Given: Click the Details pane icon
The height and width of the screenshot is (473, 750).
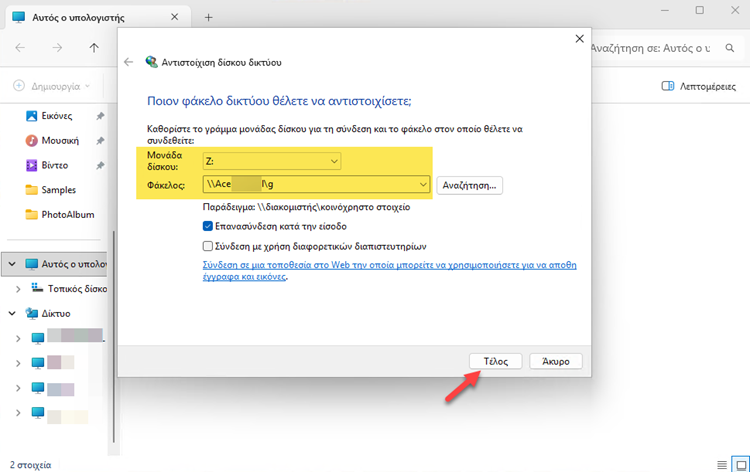Looking at the screenshot, I should 669,87.
